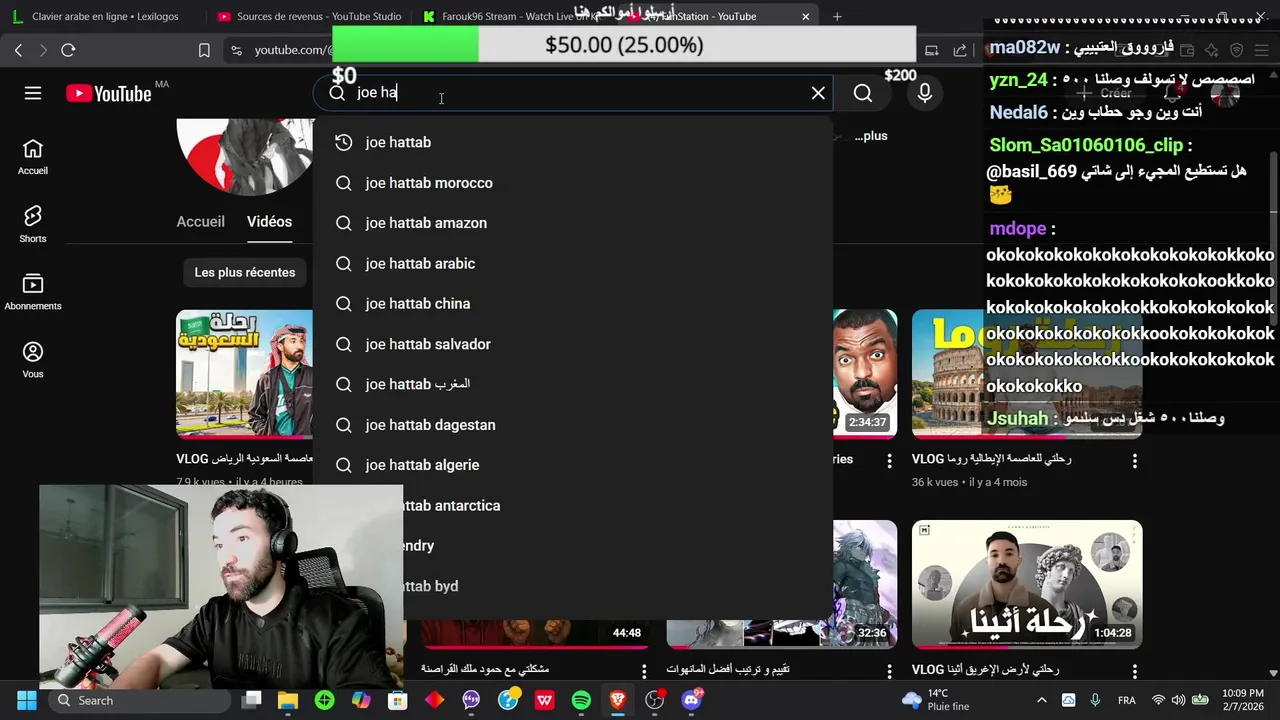The image size is (1280, 720).
Task: Open Accueil in the left sidebar
Action: [33, 157]
